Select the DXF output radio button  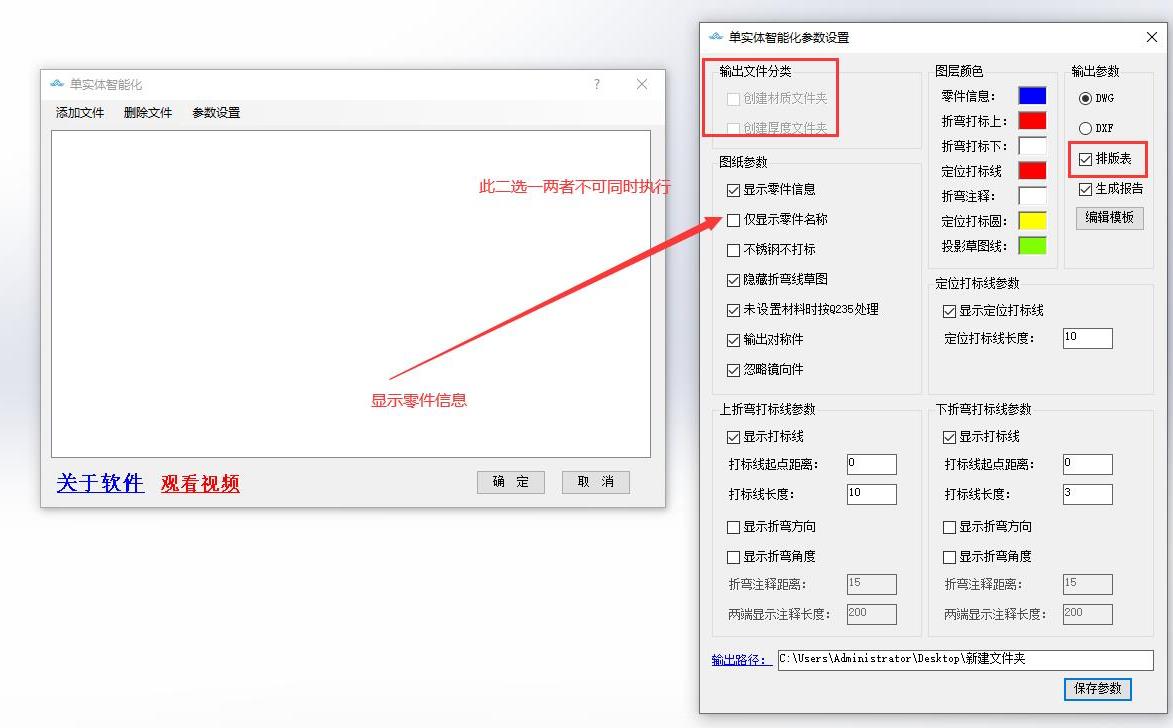click(x=1085, y=128)
